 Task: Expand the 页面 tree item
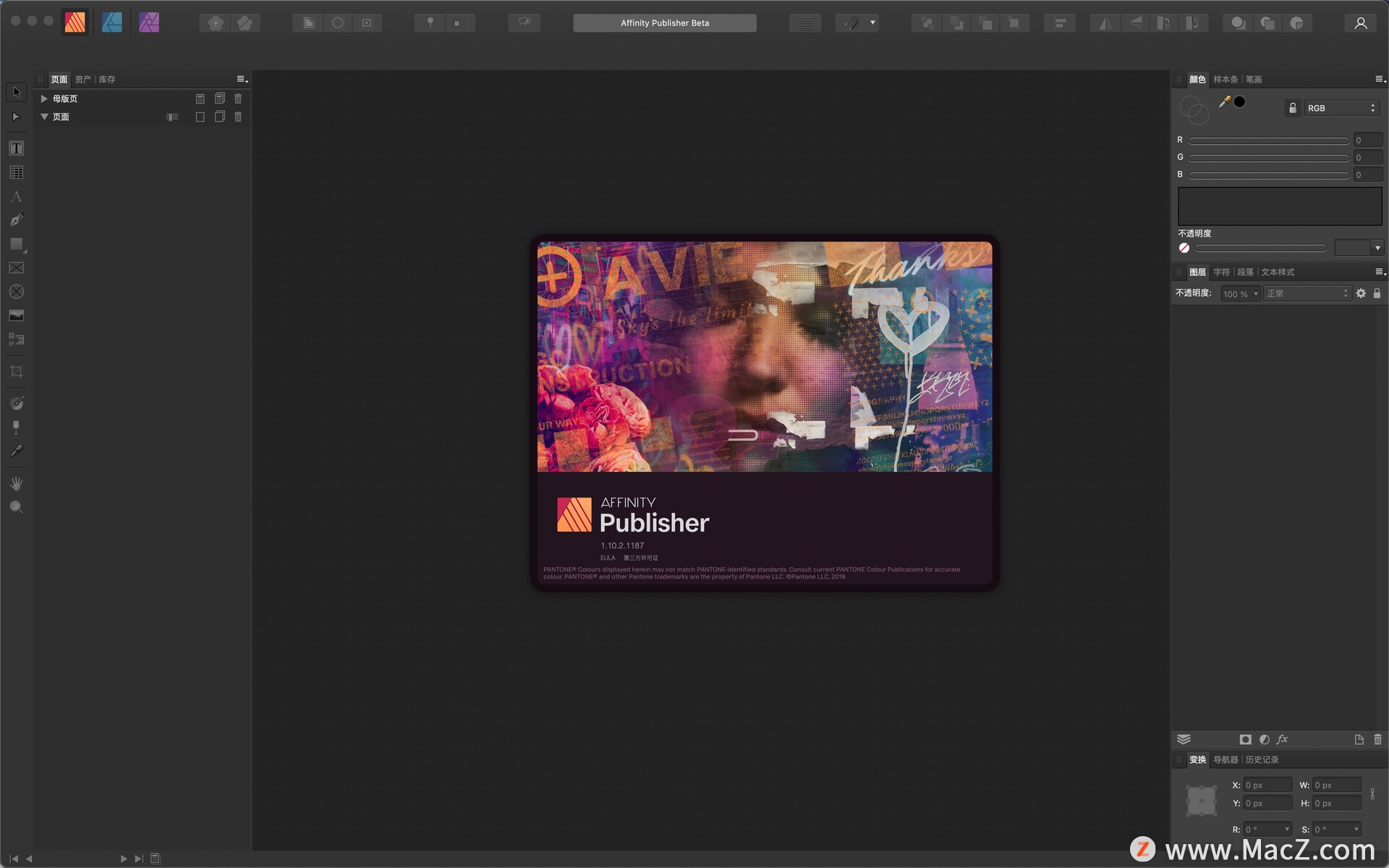(43, 117)
